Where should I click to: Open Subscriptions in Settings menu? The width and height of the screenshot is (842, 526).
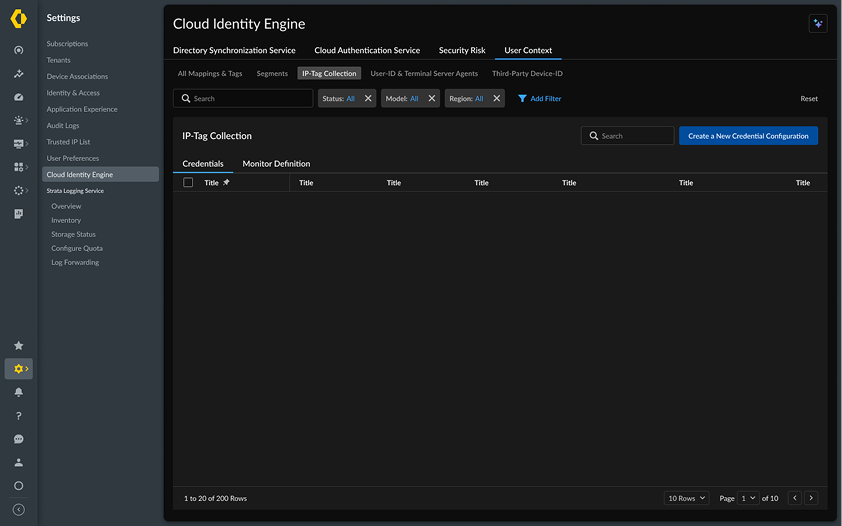coord(67,43)
